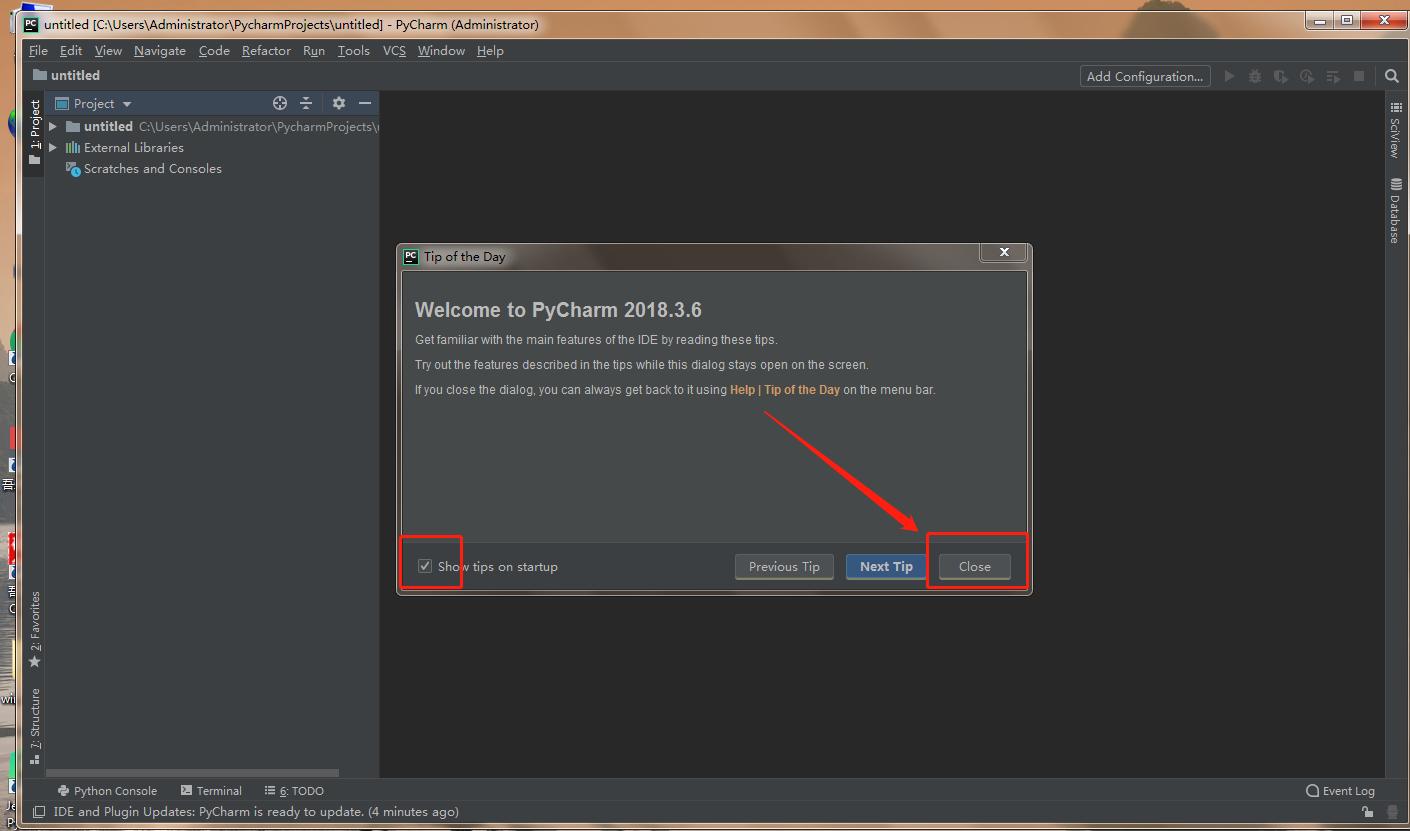This screenshot has height=831, width=1410.
Task: Open the 7: Structure side tab
Action: [x=35, y=725]
